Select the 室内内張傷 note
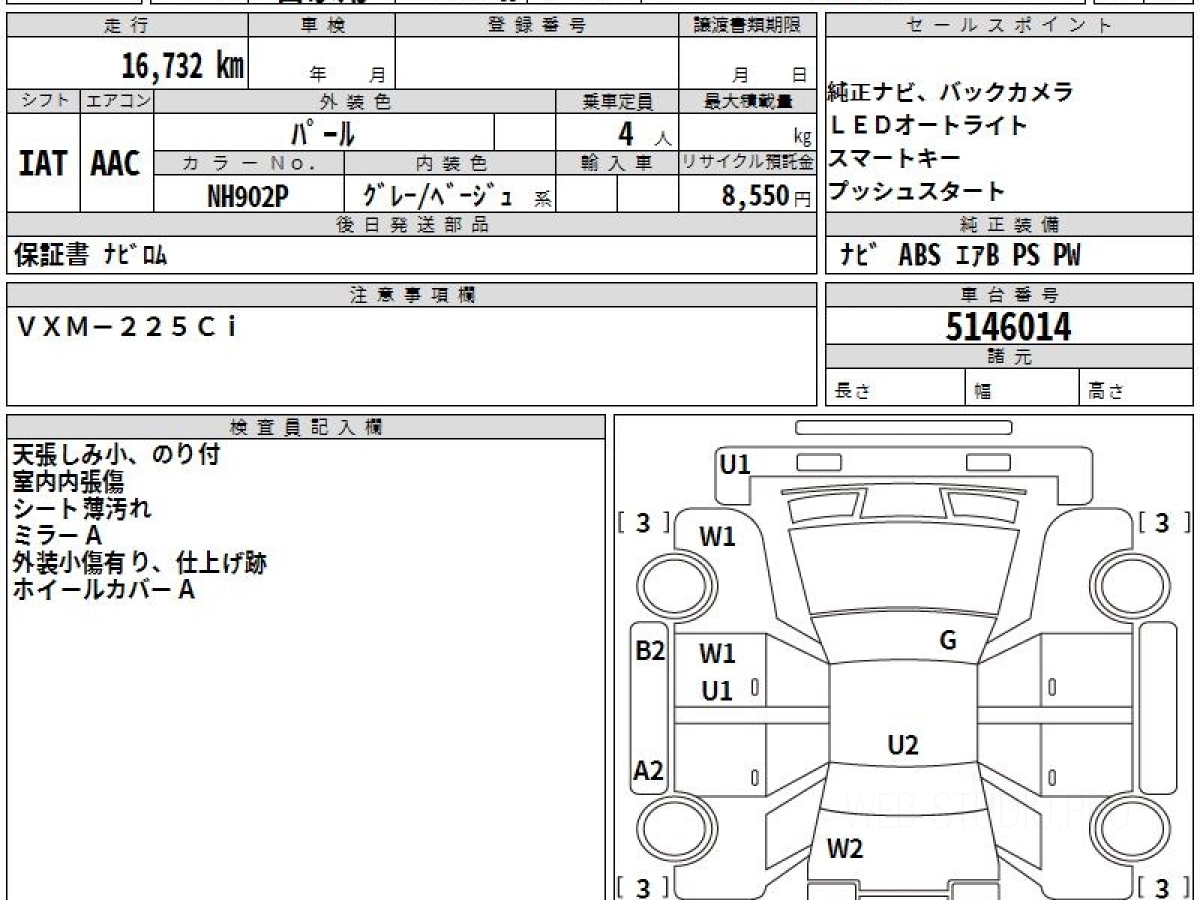This screenshot has height=900, width=1200. click(x=68, y=482)
